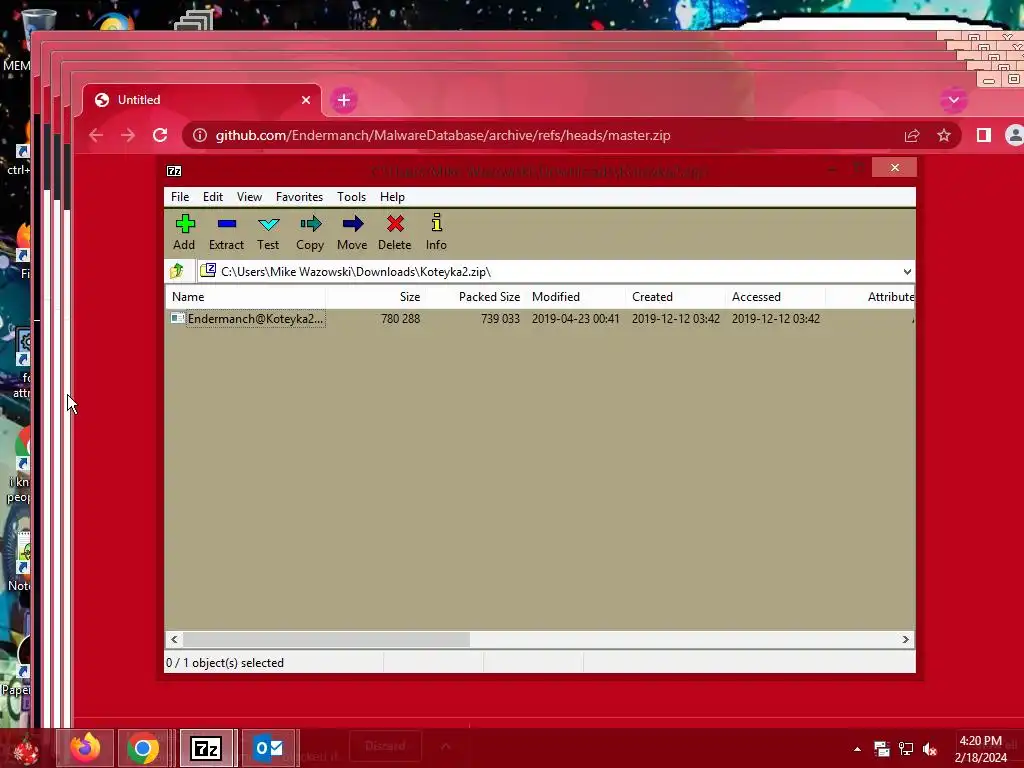Show hidden system tray icons
Screen dimensions: 1024x768
click(857, 749)
